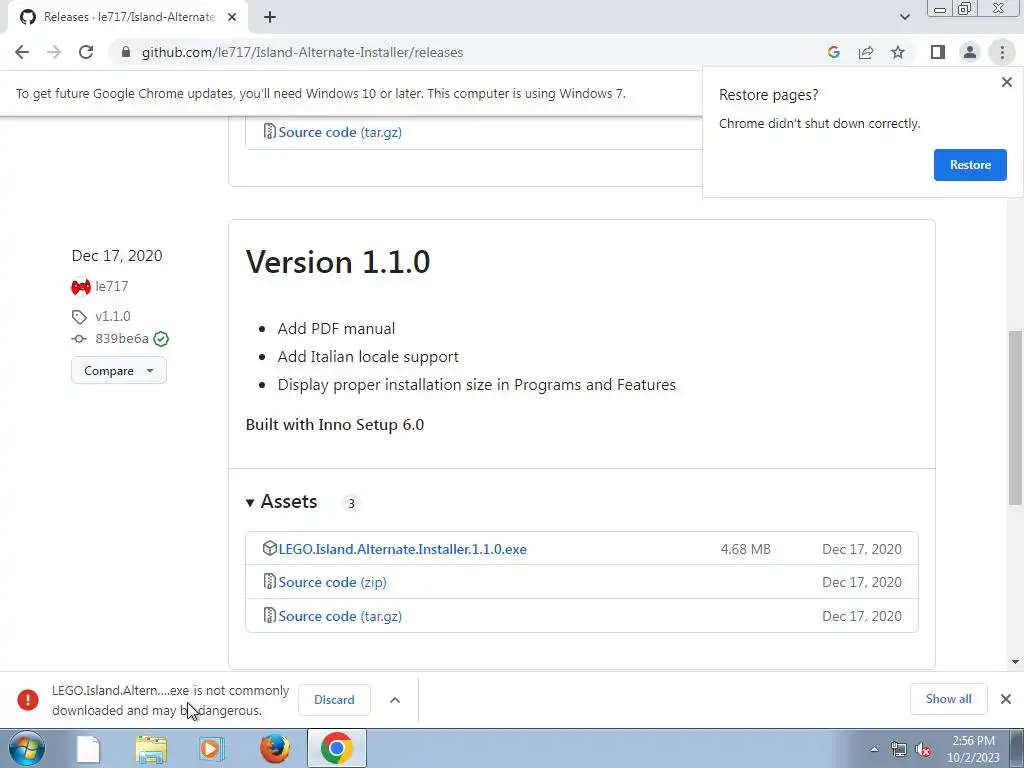Open le717 author profile link
The image size is (1024, 768).
tap(112, 286)
